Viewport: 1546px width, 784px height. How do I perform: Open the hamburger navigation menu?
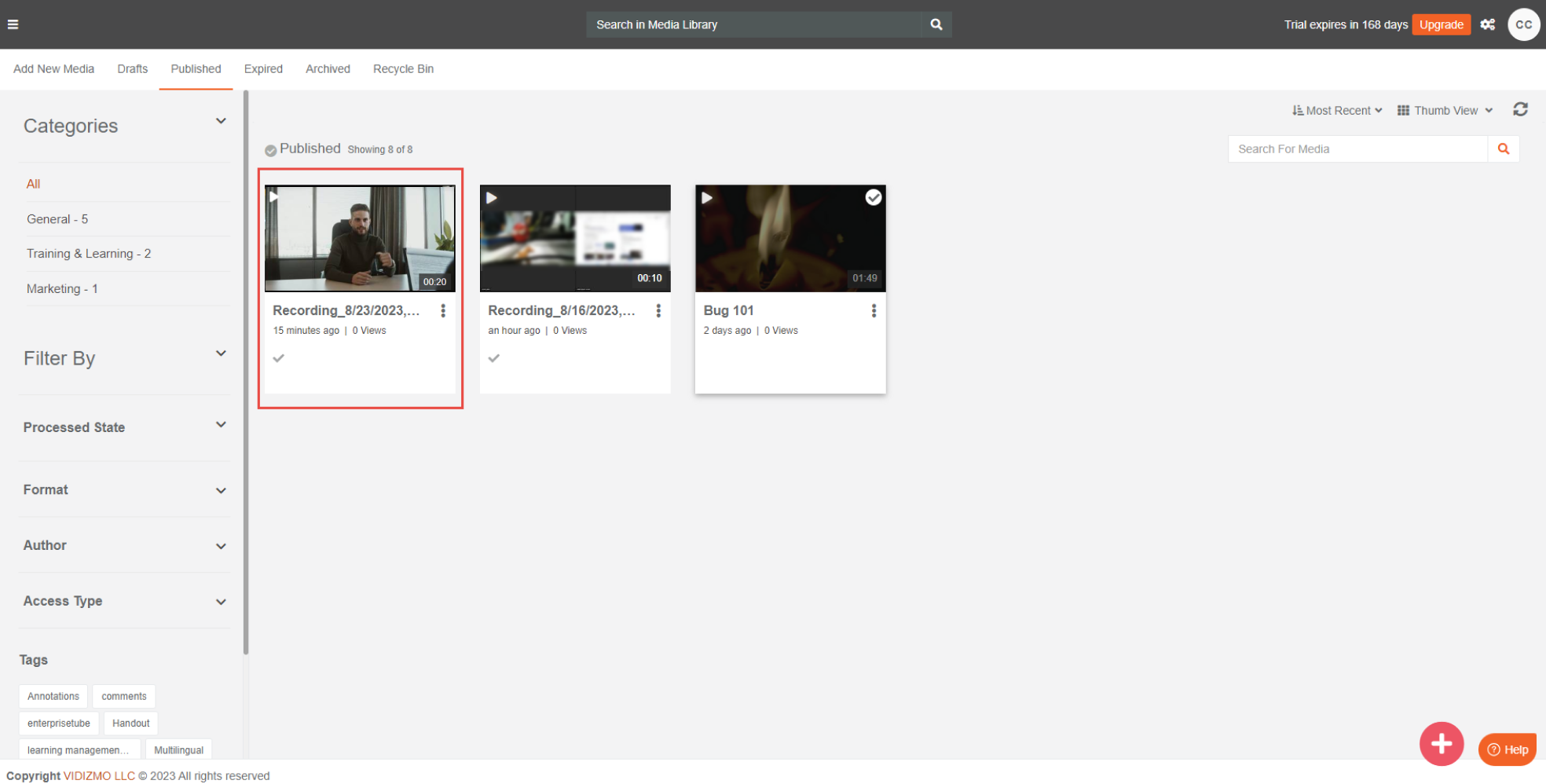pyautogui.click(x=13, y=24)
